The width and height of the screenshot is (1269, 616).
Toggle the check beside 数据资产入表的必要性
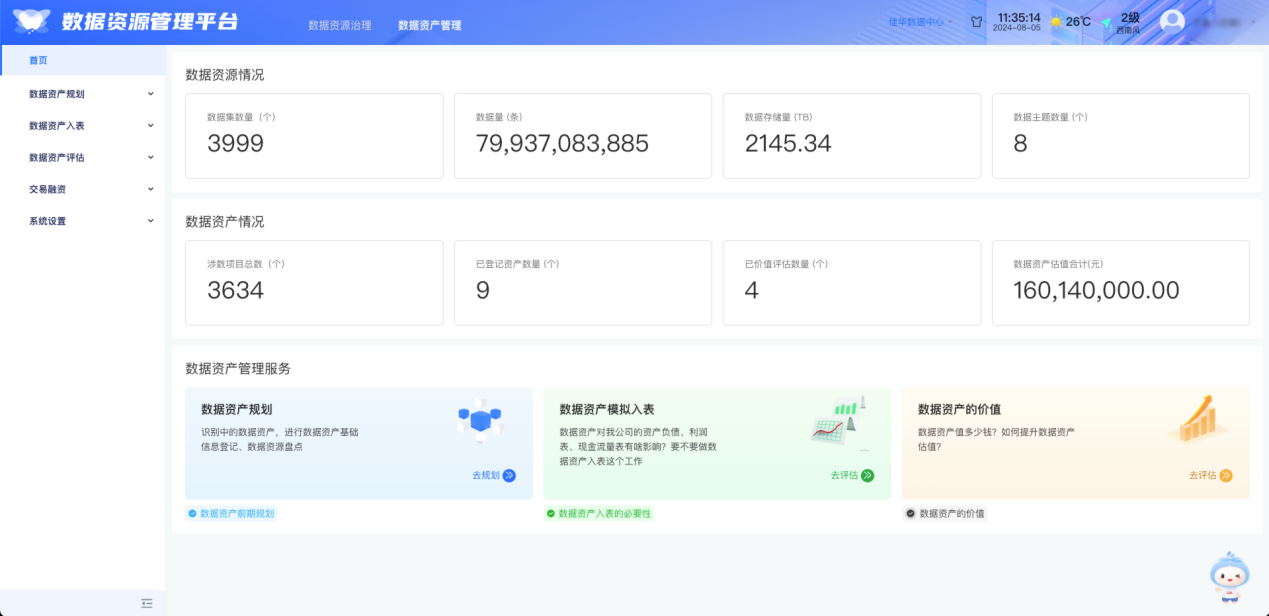click(549, 512)
